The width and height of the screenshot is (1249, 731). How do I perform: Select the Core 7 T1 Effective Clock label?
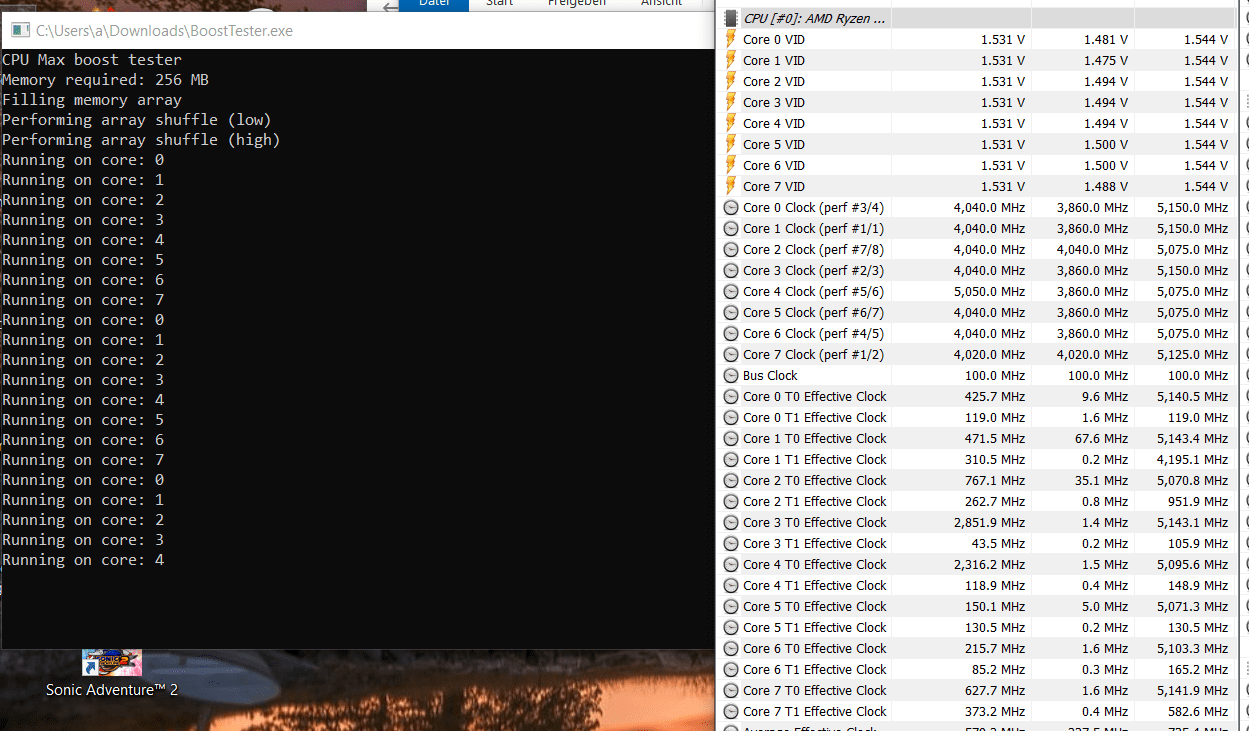click(x=814, y=711)
